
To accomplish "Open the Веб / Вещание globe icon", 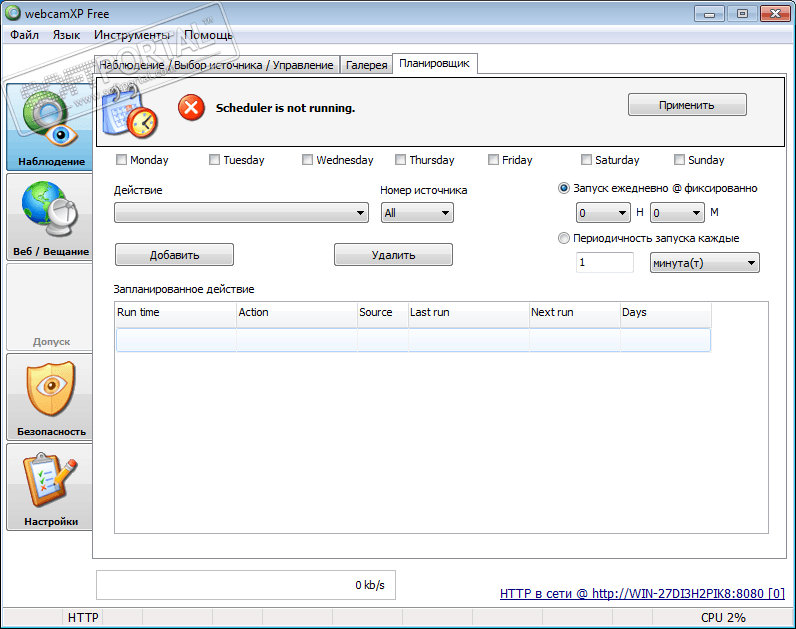I will (x=50, y=217).
